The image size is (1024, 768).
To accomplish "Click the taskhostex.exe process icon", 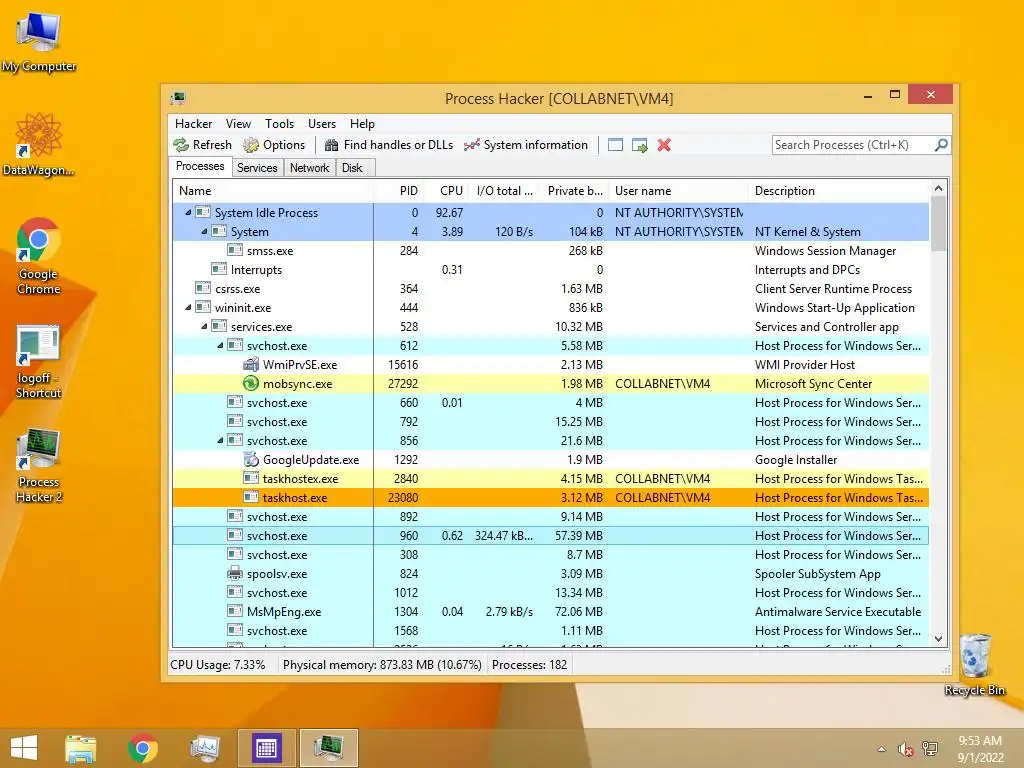I will (251, 478).
